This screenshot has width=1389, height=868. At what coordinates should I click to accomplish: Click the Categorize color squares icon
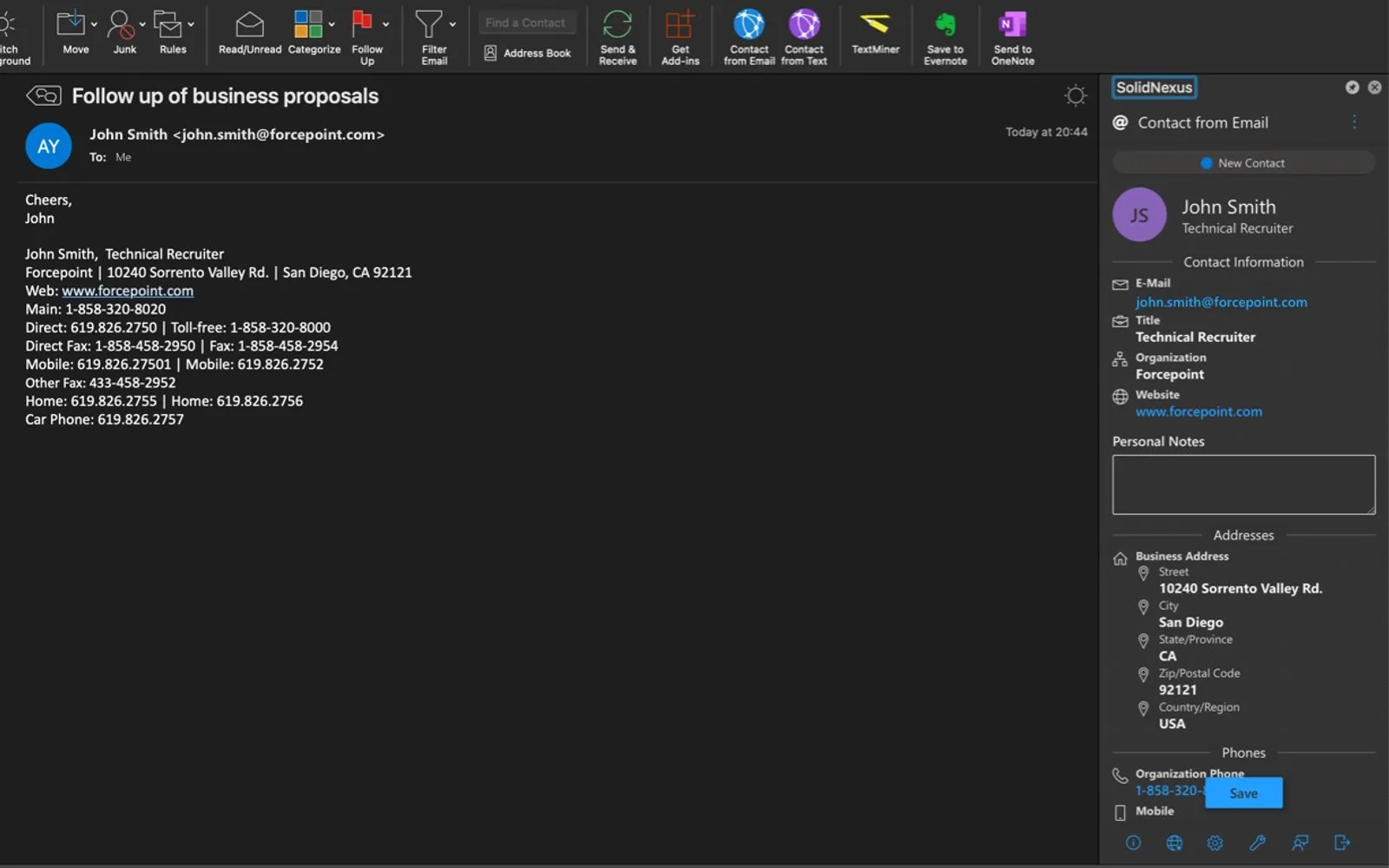308,23
